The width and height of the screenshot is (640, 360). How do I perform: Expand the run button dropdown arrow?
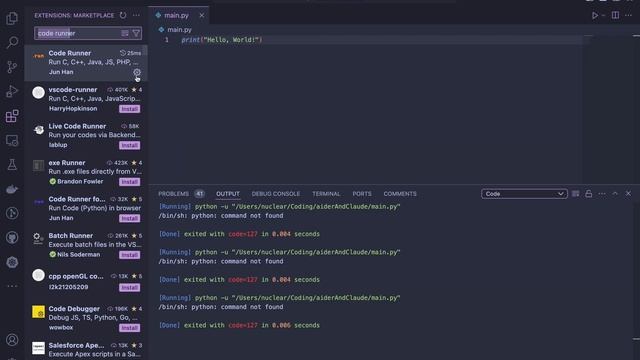pos(603,16)
